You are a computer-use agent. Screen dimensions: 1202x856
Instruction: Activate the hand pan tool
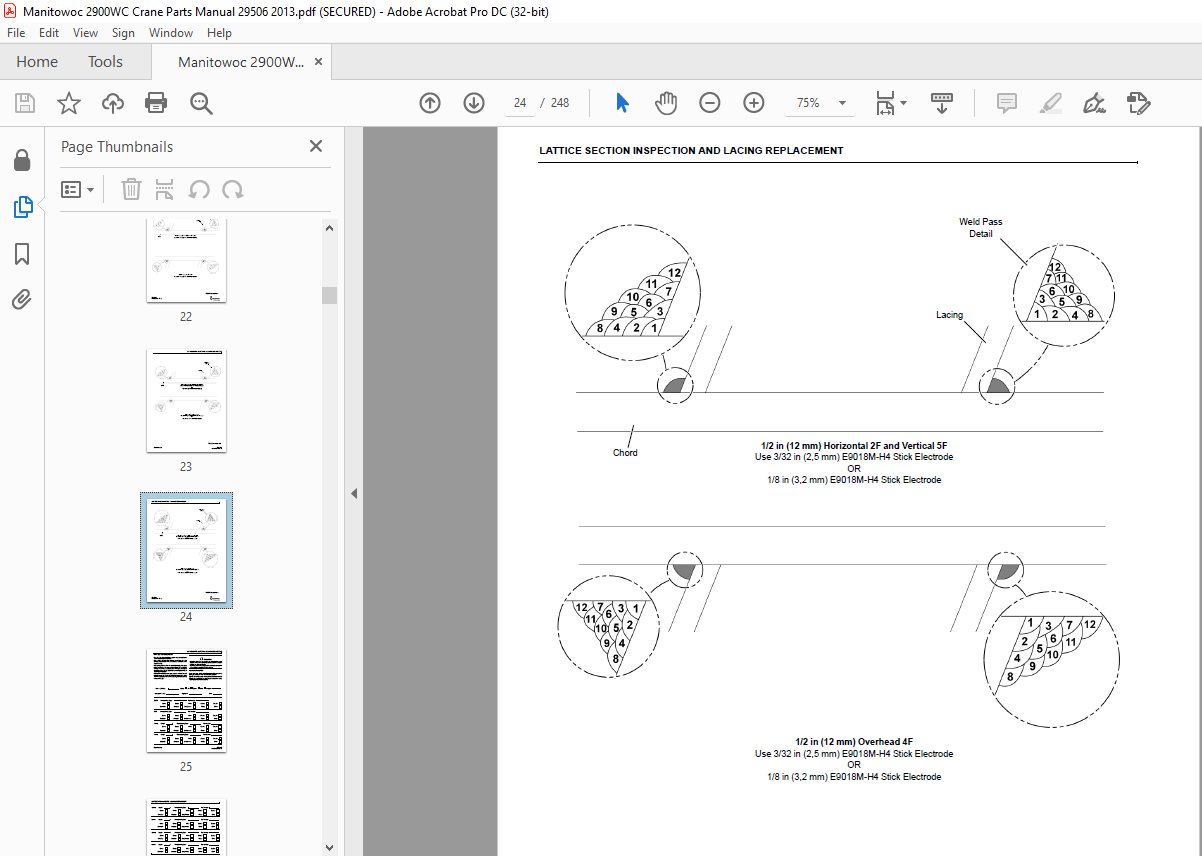666,103
